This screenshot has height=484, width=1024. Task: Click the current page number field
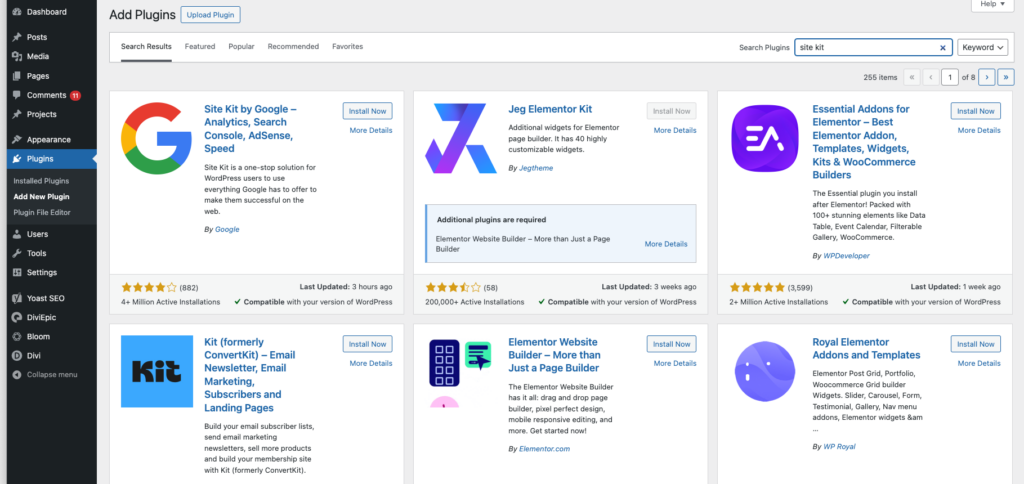click(949, 77)
